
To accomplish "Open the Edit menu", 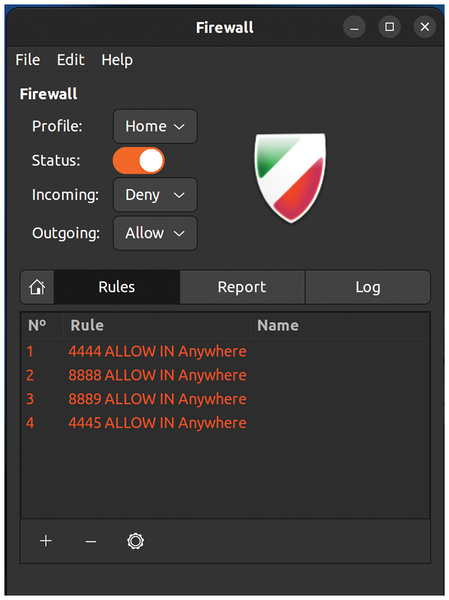I will [x=71, y=60].
